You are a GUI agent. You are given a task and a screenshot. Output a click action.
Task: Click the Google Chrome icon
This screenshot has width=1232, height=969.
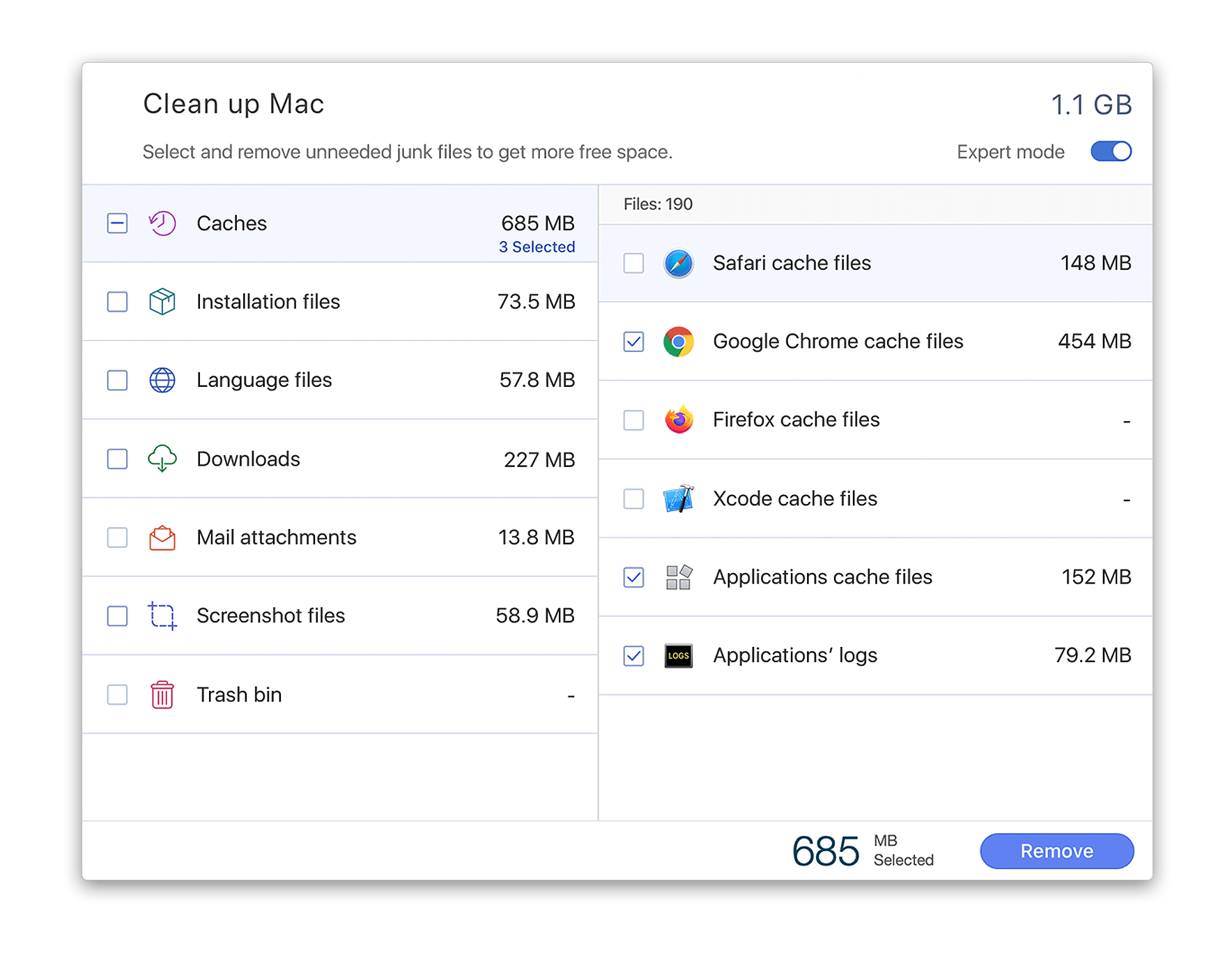[677, 342]
